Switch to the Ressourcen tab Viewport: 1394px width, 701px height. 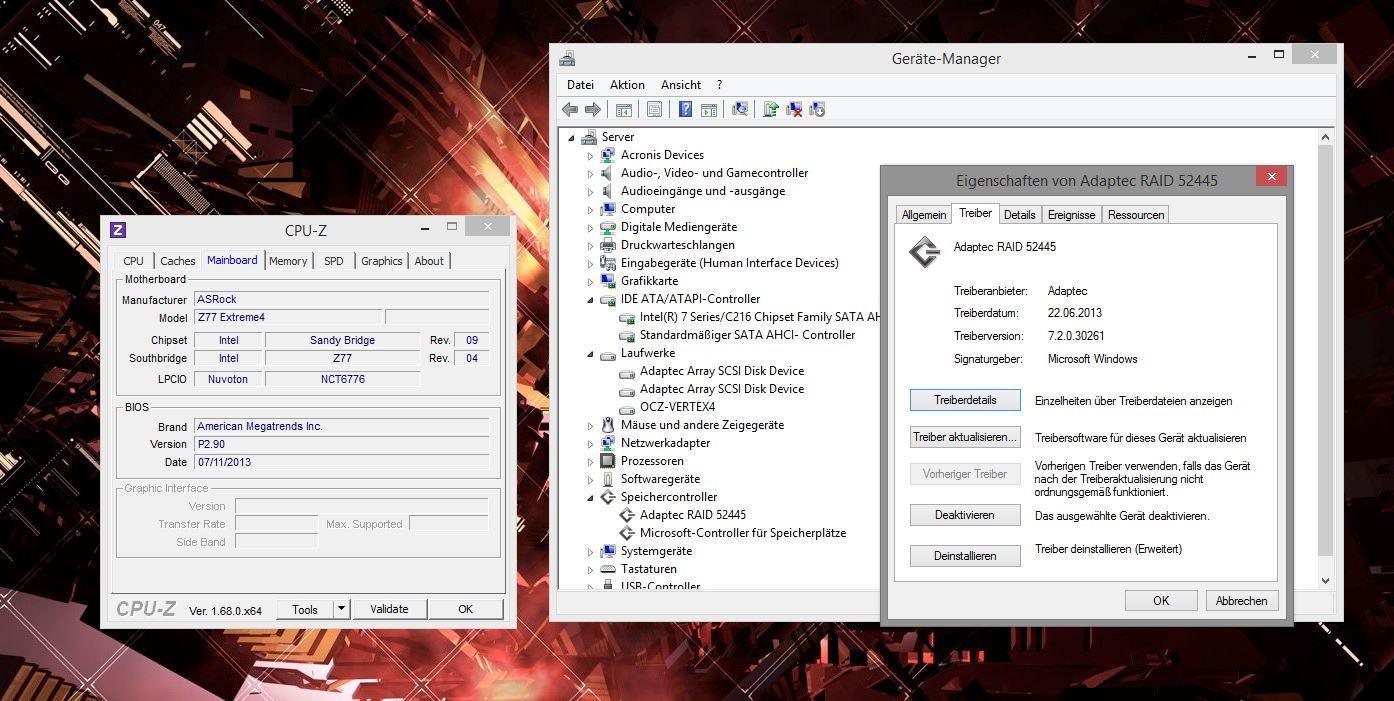1135,215
